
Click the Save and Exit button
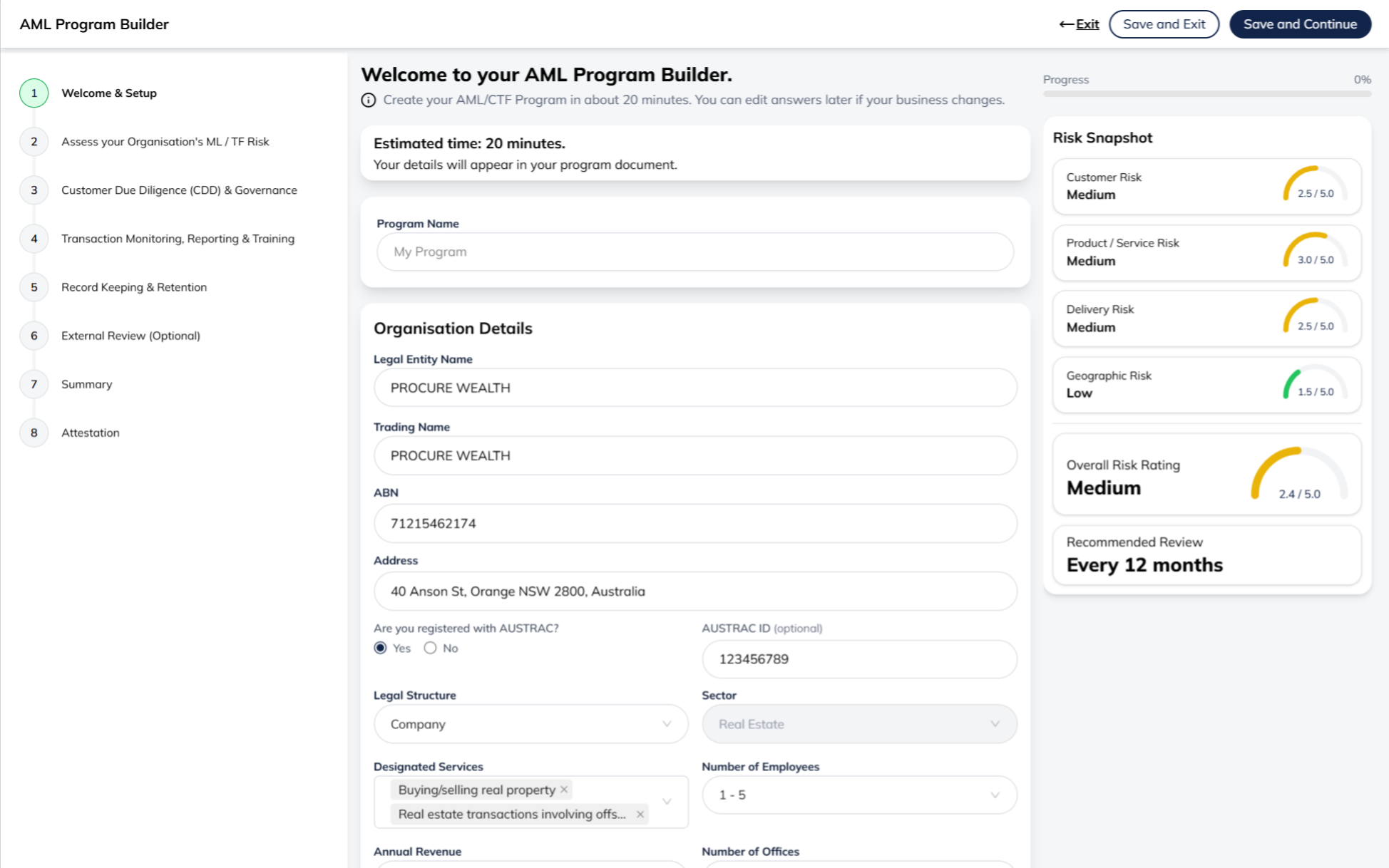1164,24
